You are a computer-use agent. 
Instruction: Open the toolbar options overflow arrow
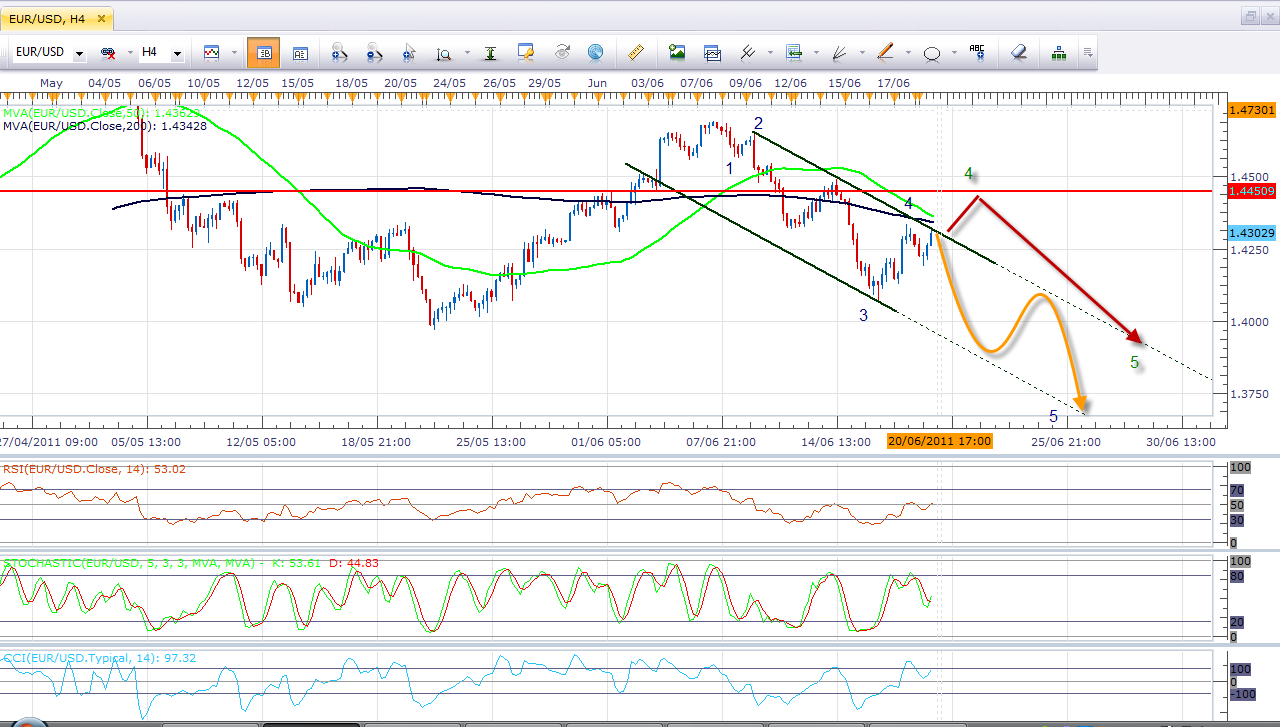pos(1087,52)
